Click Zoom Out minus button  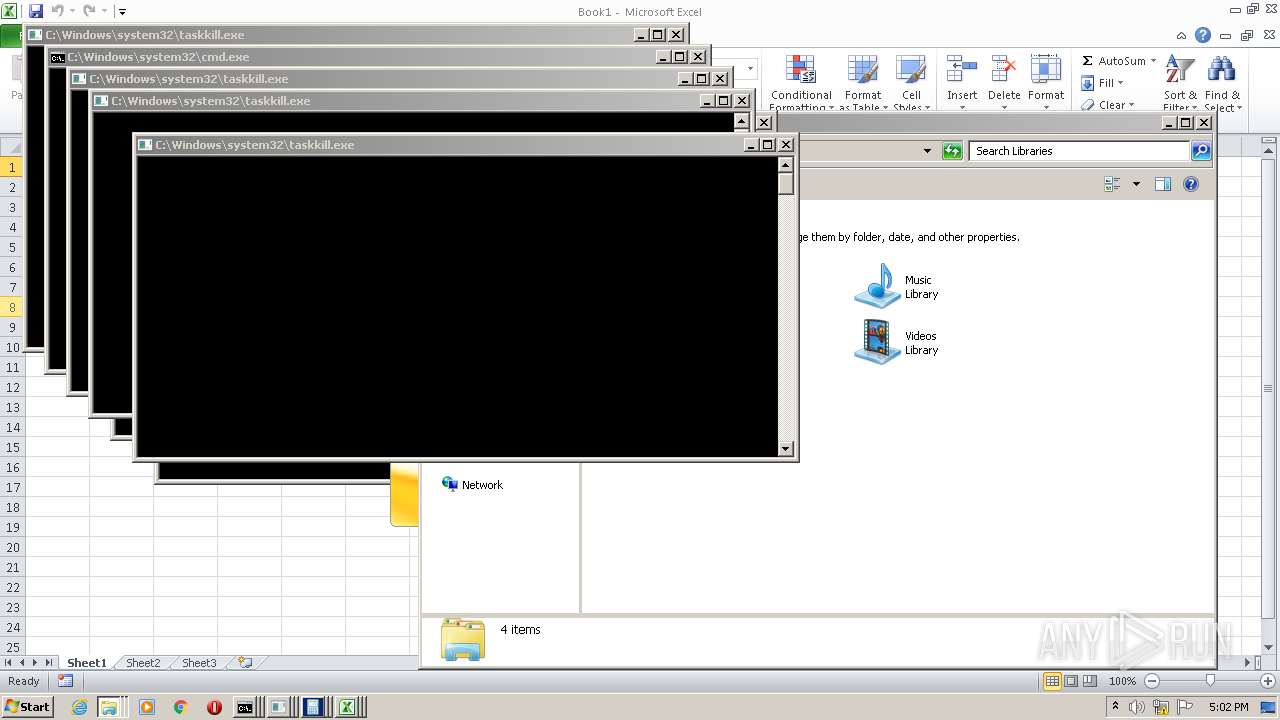[1151, 681]
